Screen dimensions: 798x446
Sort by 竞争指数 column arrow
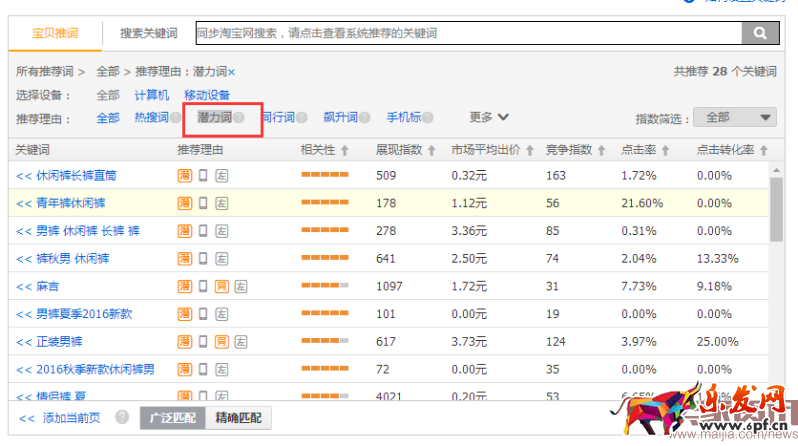click(599, 150)
